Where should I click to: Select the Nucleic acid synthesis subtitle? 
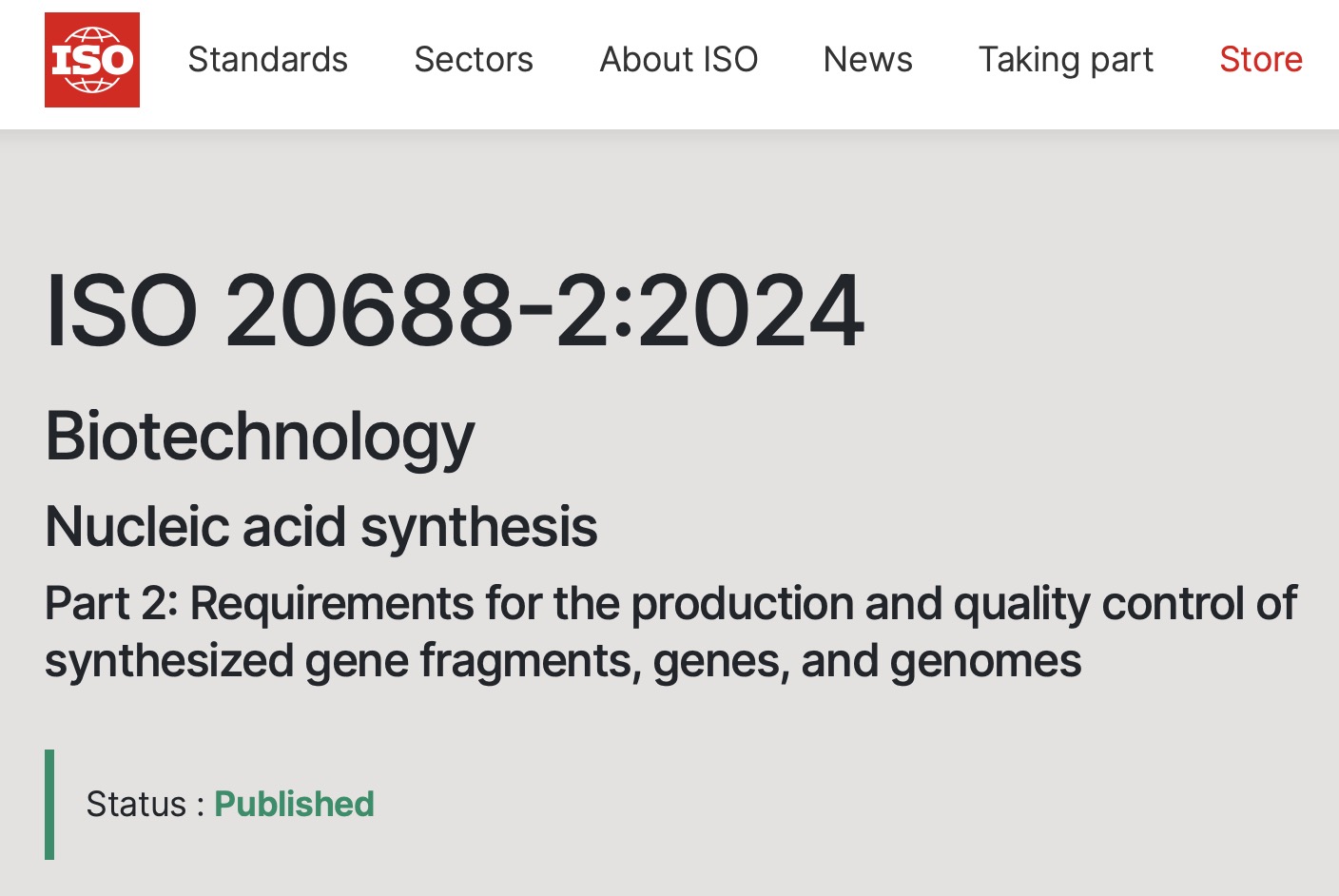click(x=321, y=527)
